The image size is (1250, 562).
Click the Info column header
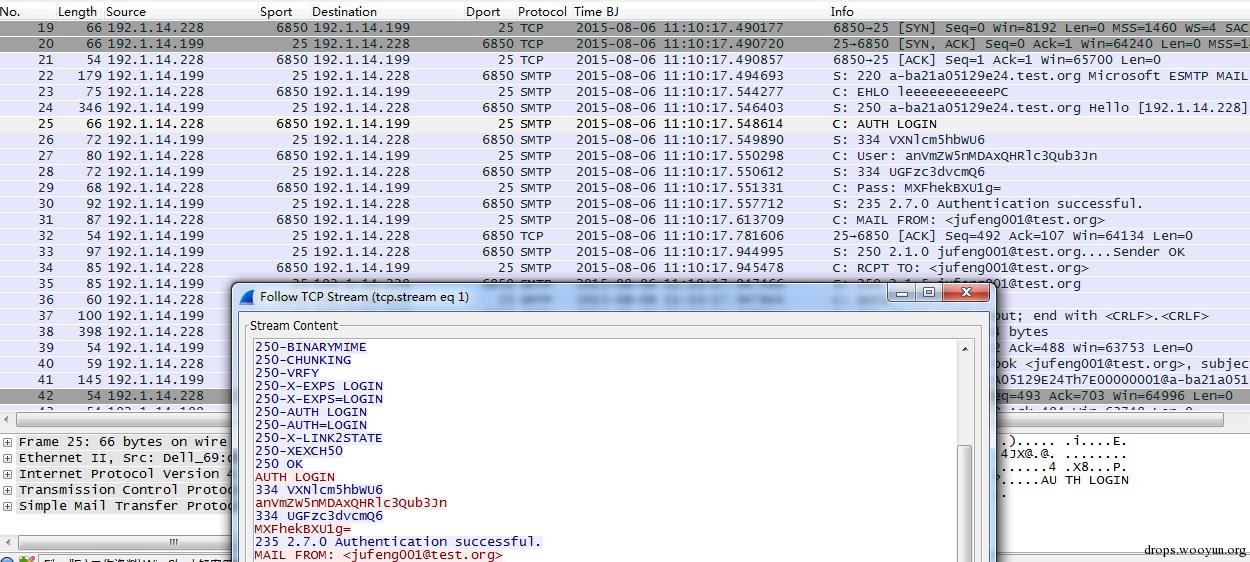[842, 11]
